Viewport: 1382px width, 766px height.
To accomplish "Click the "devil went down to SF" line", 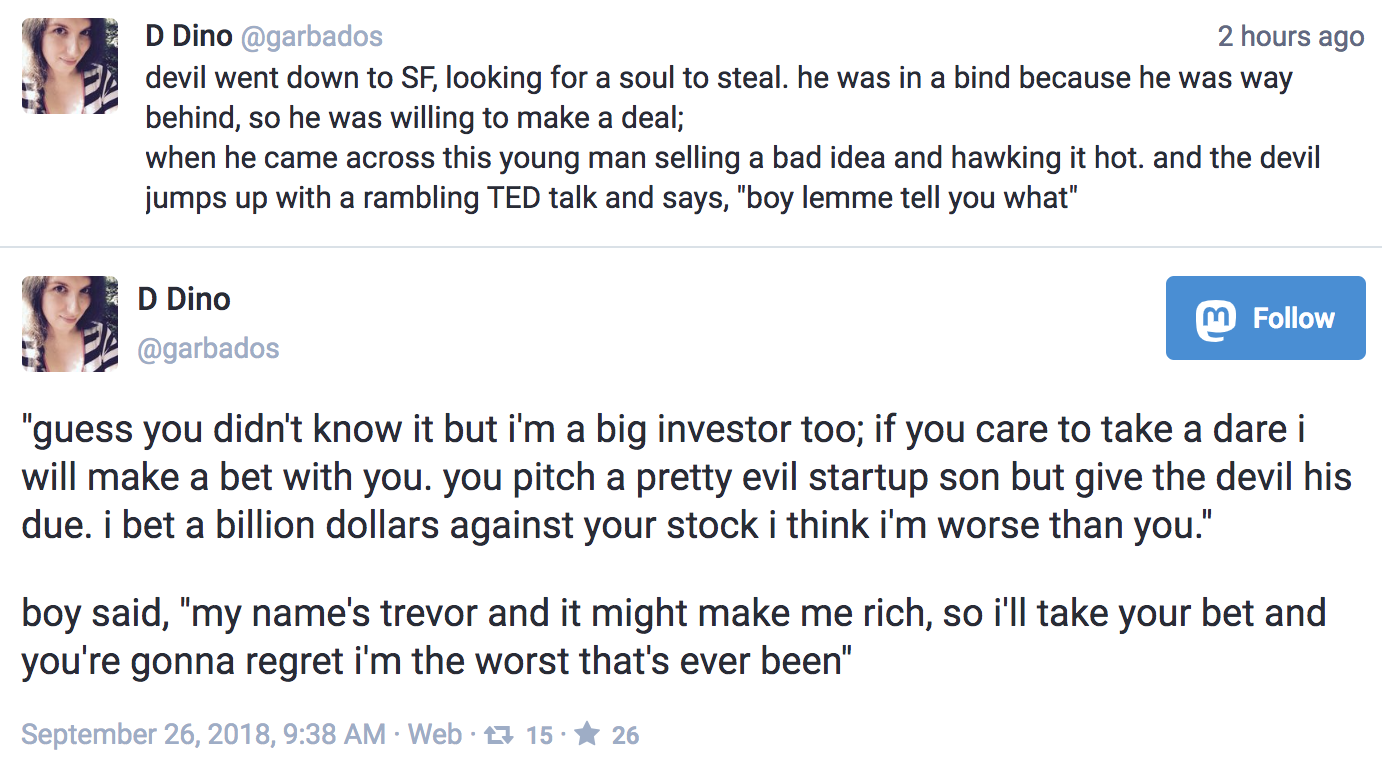I will click(718, 78).
